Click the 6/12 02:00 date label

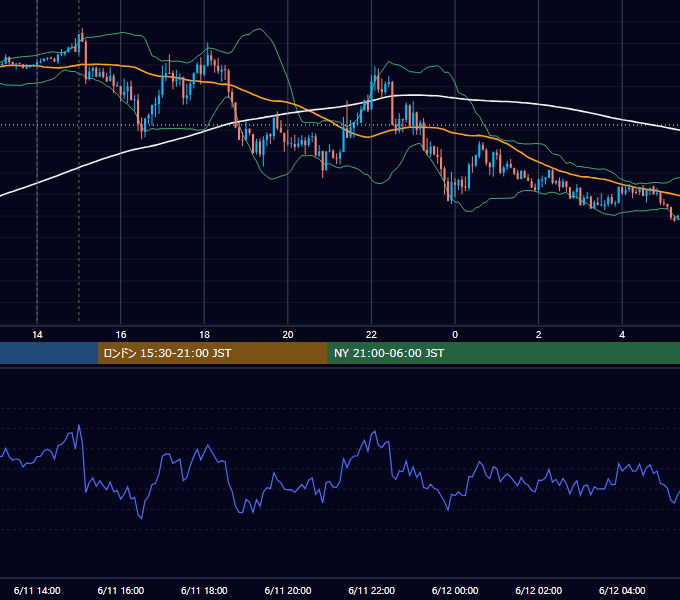[539, 590]
